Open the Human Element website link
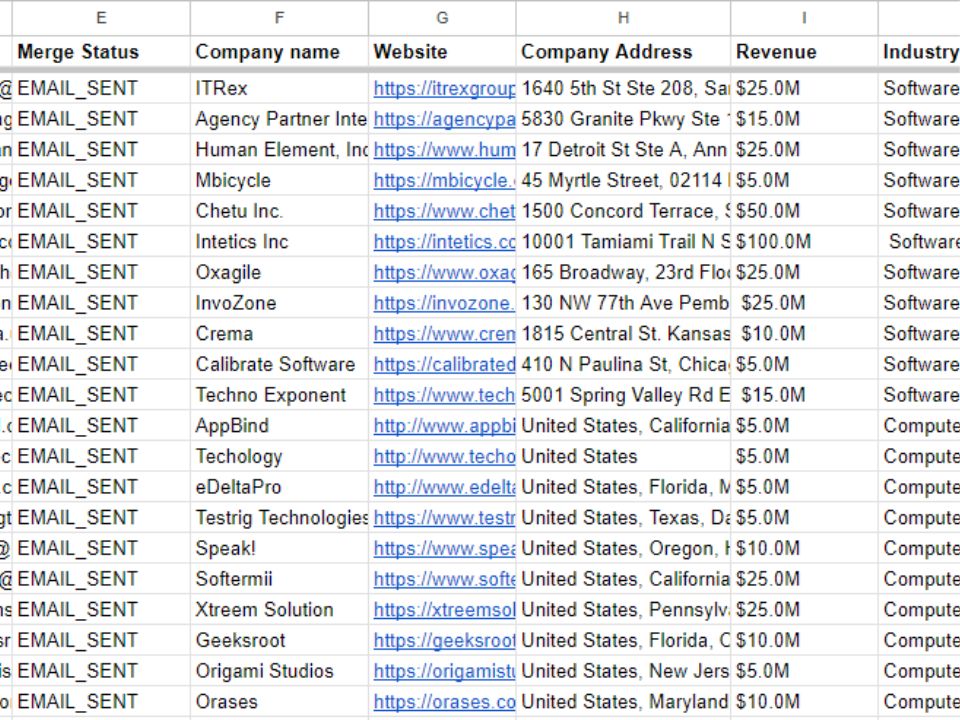The image size is (960, 720). pos(444,150)
